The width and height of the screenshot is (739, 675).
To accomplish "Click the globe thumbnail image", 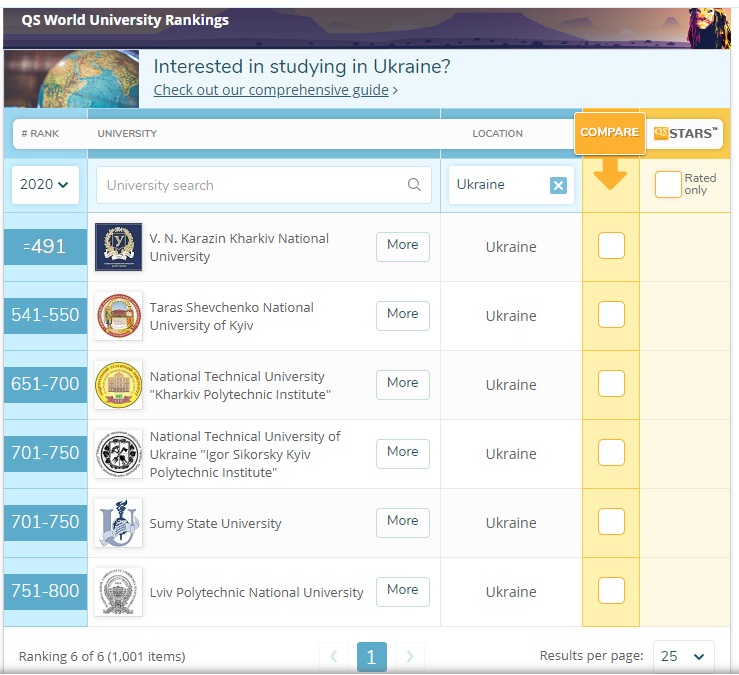I will tap(72, 79).
